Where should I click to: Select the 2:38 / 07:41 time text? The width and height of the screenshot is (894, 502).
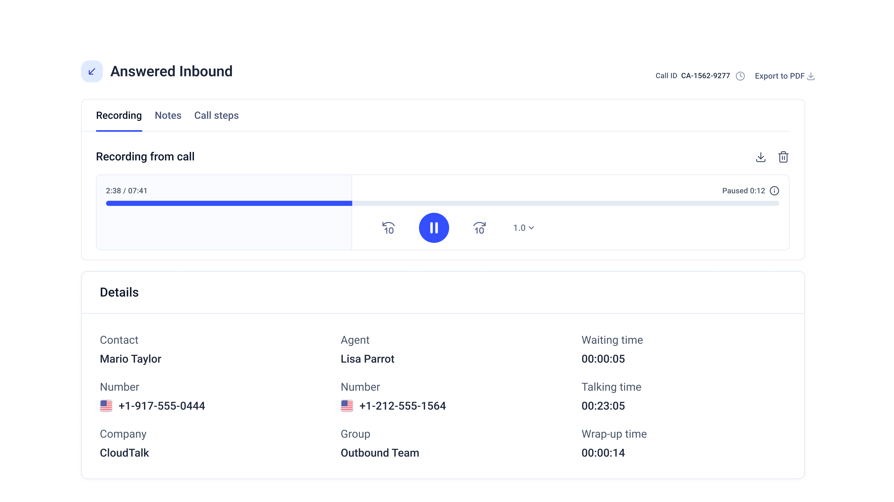point(126,191)
